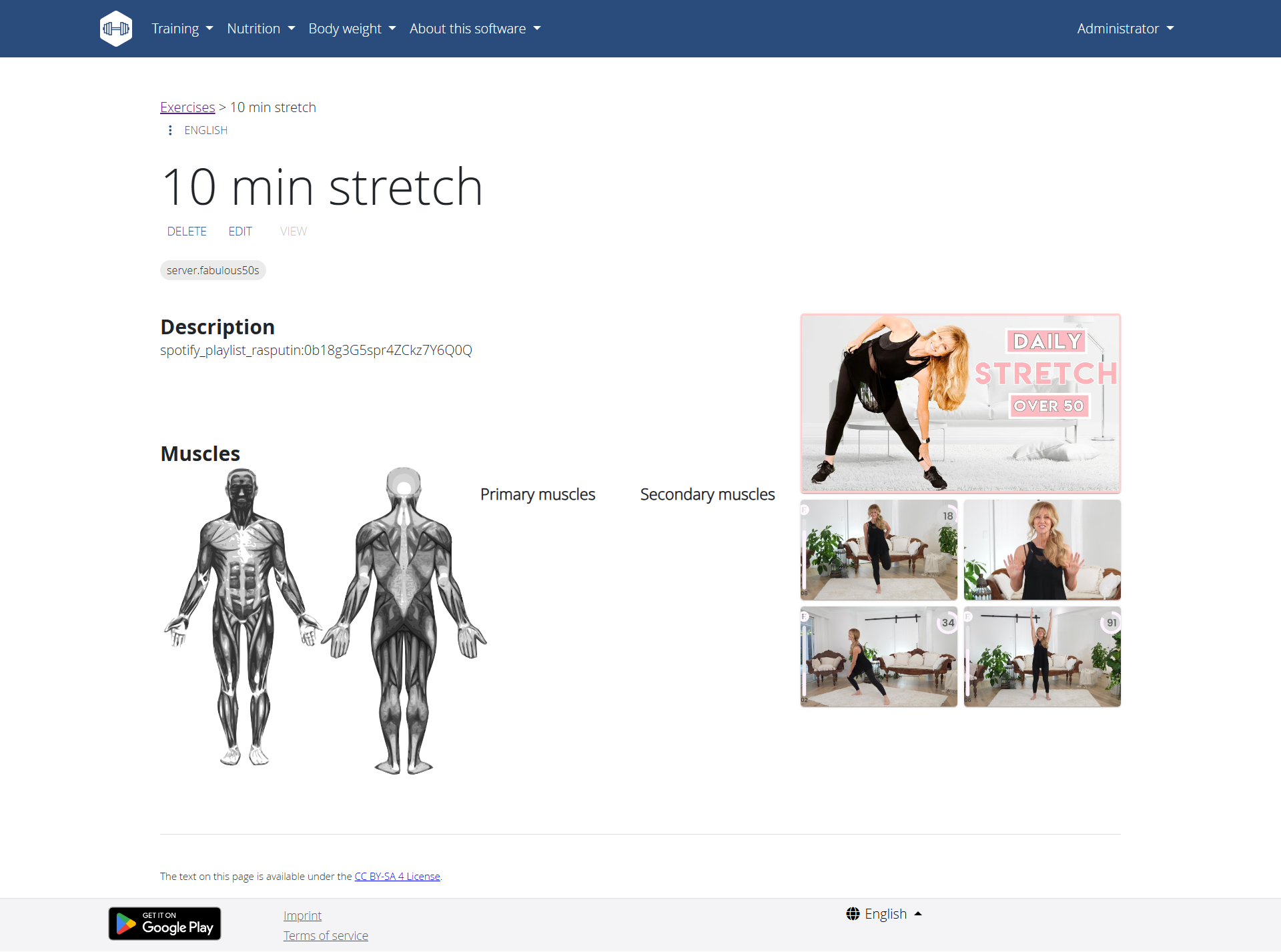Open About this software menu
This screenshot has width=1281, height=952.
[x=475, y=29]
